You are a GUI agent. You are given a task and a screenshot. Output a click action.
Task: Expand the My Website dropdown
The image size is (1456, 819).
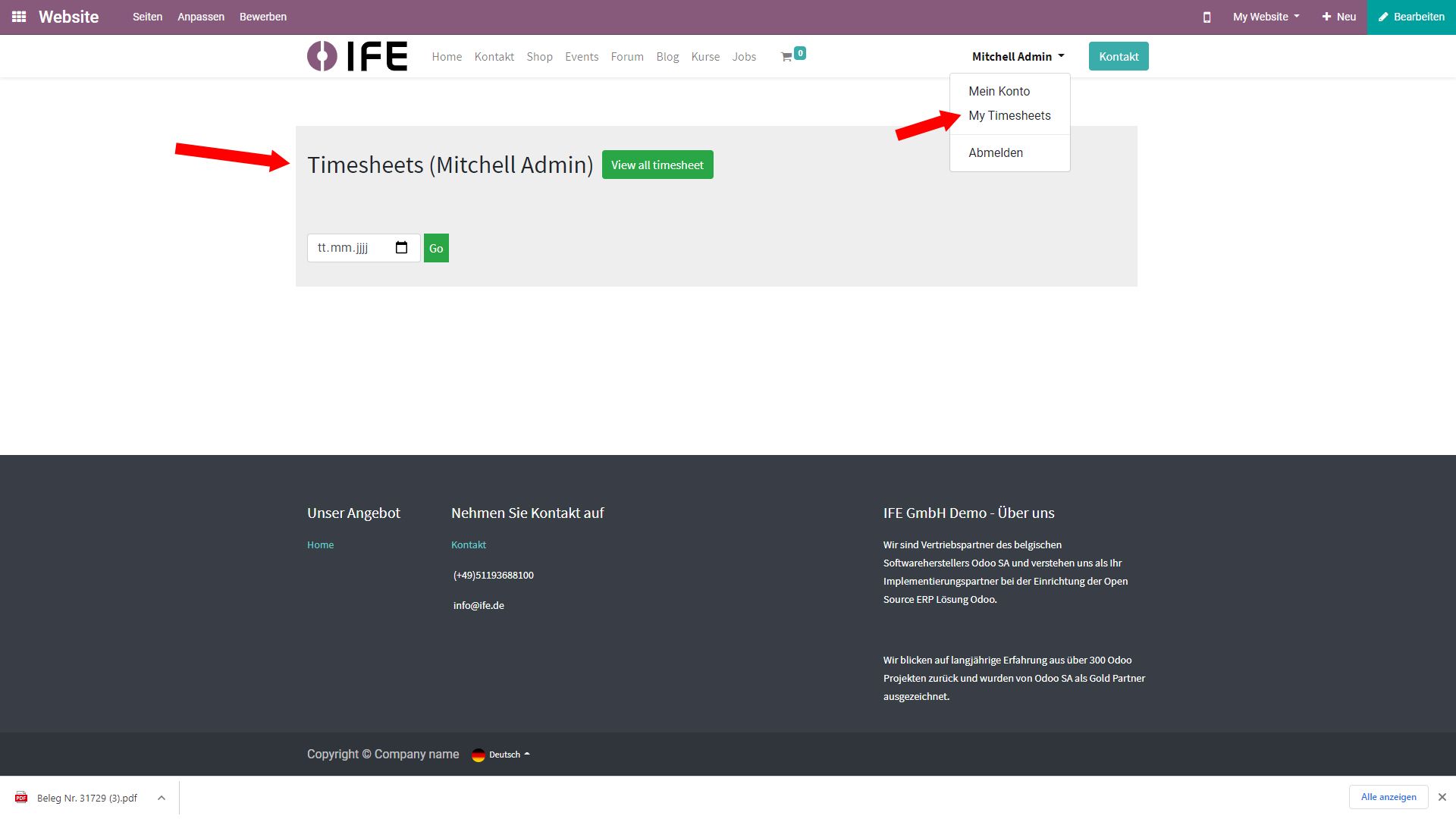(1266, 17)
